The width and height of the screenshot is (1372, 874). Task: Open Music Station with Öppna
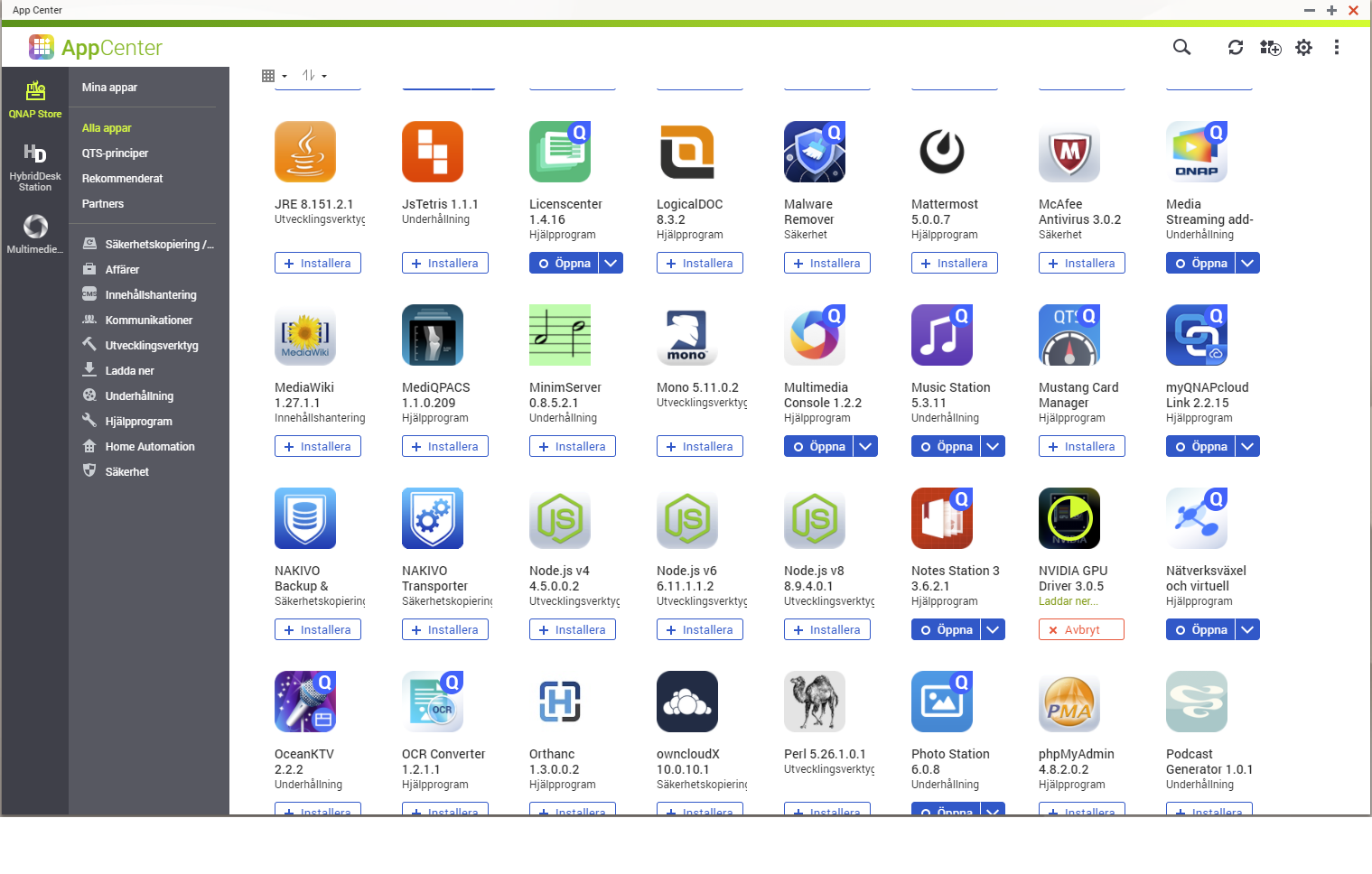coord(946,446)
